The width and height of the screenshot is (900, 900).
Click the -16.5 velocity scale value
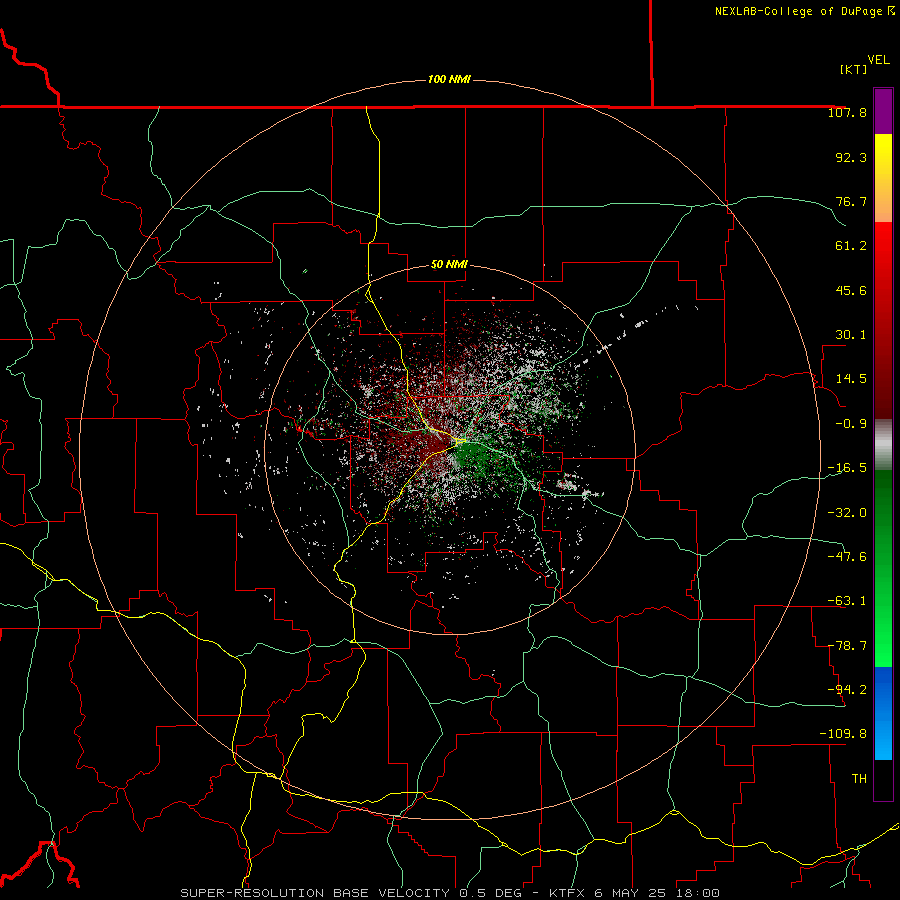(847, 468)
